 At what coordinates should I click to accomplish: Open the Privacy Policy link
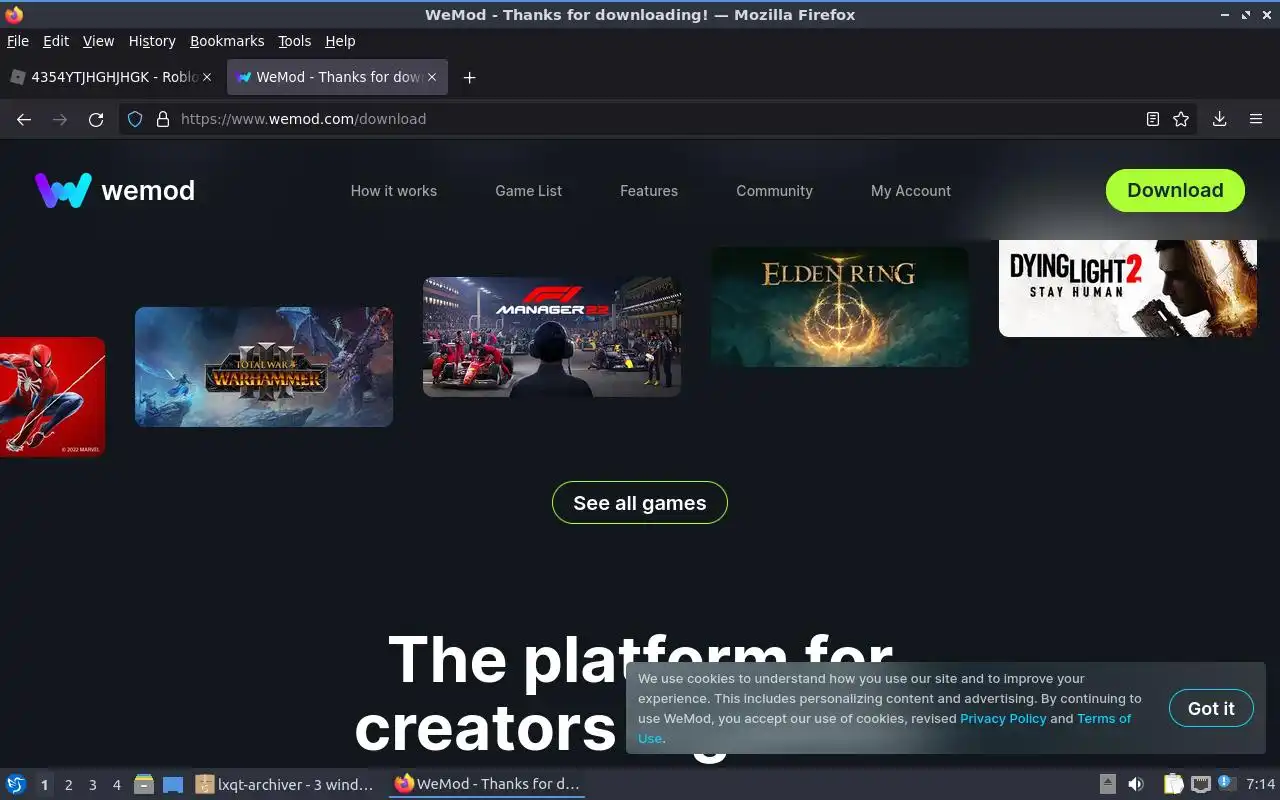(1003, 718)
